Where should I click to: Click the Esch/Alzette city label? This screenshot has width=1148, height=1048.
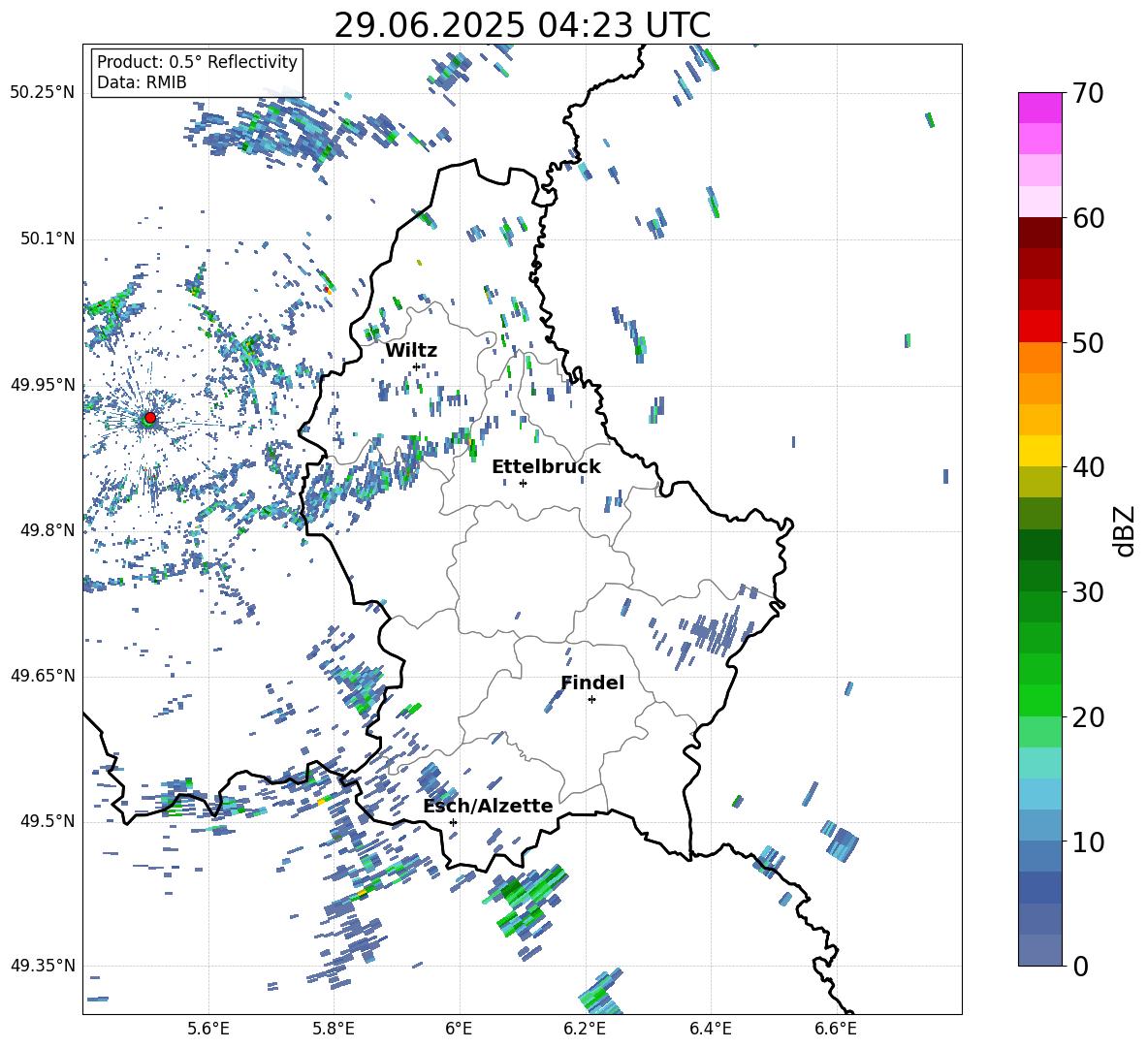pyautogui.click(x=489, y=807)
